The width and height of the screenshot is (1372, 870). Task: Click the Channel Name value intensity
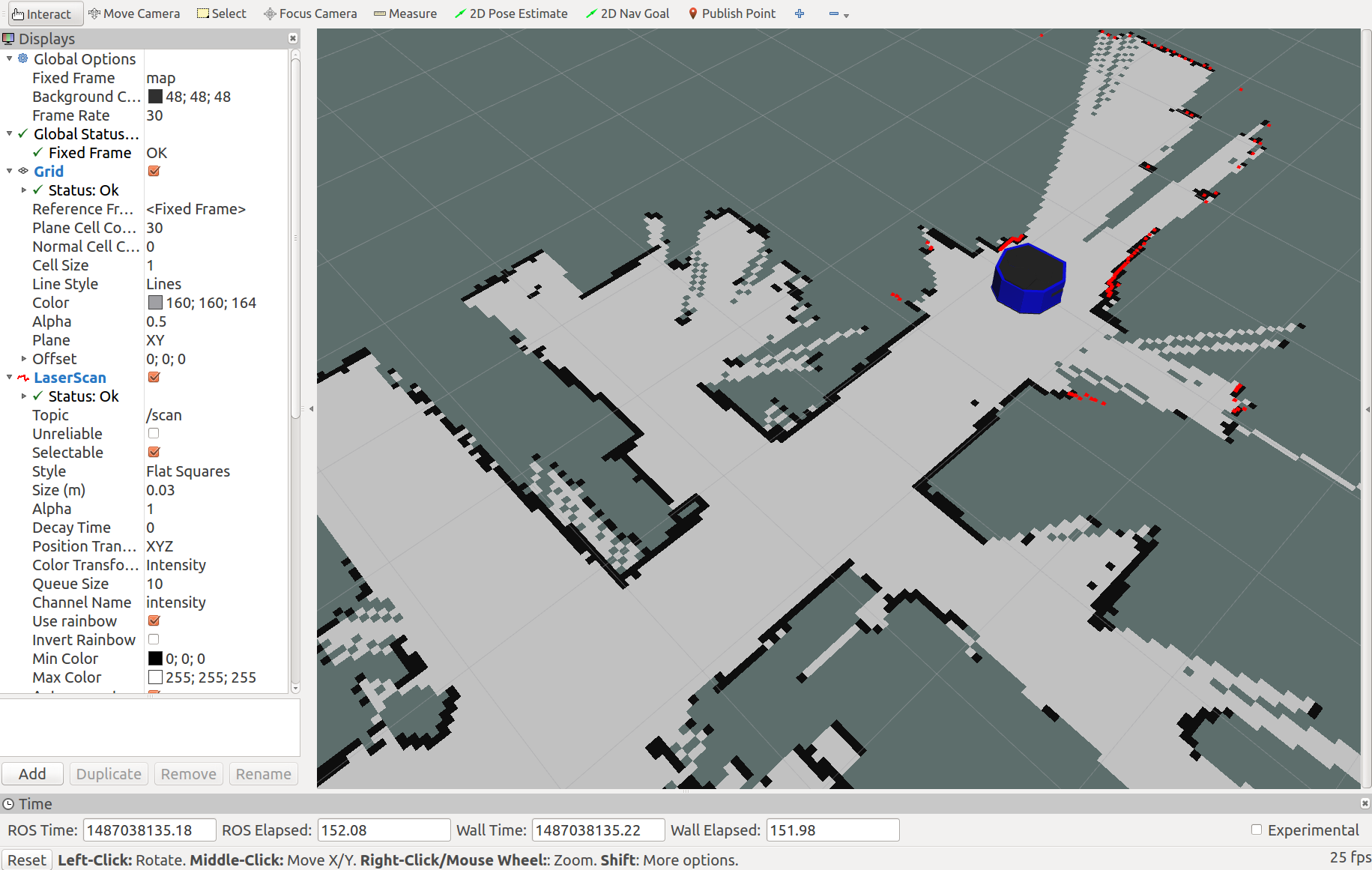click(176, 602)
